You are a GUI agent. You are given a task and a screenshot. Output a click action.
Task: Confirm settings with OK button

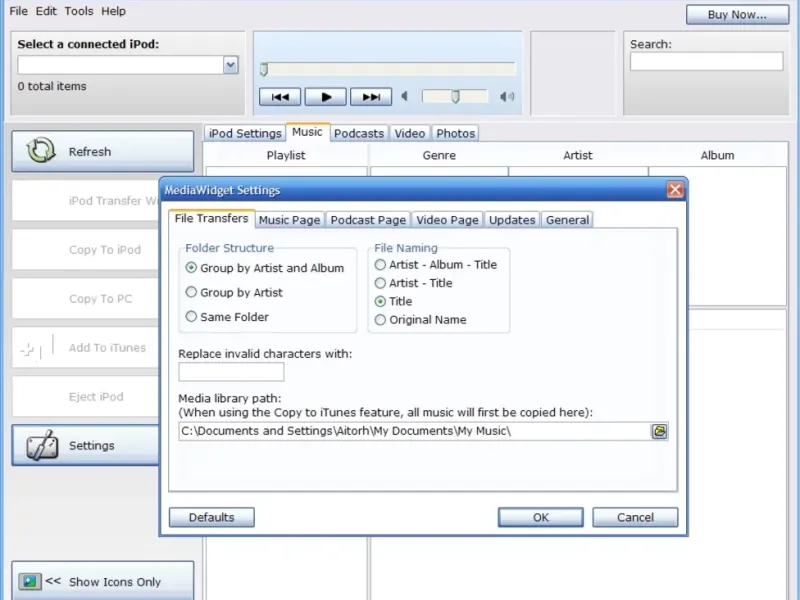click(x=541, y=517)
